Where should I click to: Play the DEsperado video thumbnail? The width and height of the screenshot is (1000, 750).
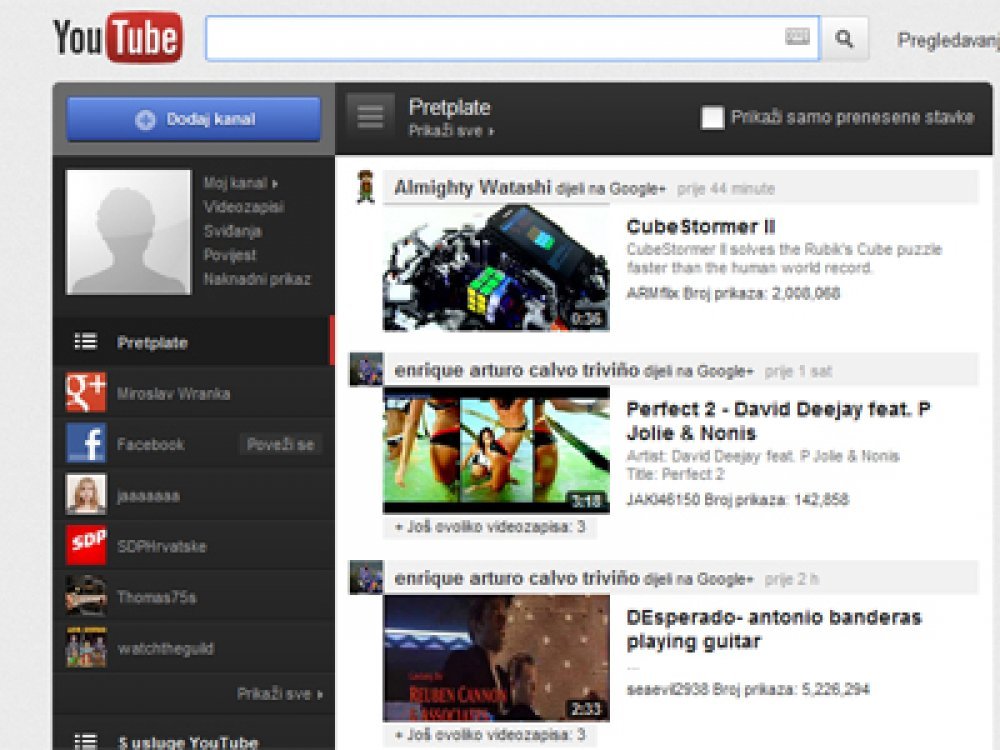[496, 658]
